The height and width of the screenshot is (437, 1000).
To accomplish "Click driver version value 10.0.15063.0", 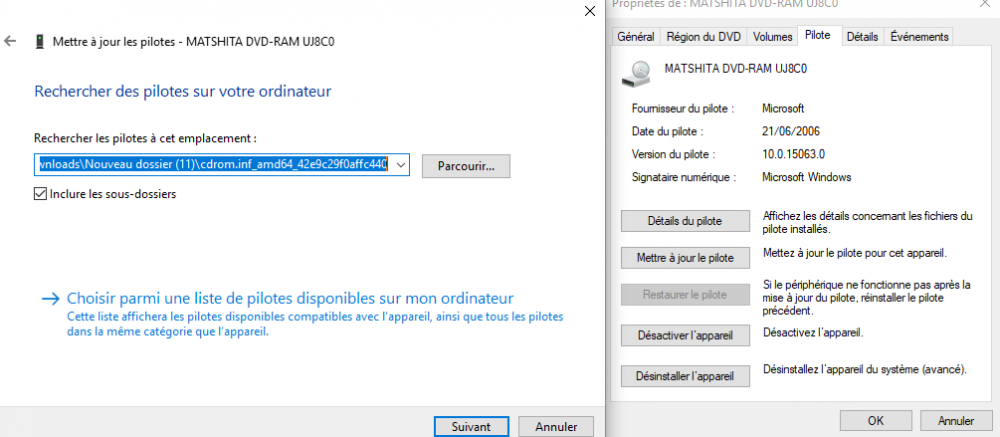I will click(x=793, y=154).
